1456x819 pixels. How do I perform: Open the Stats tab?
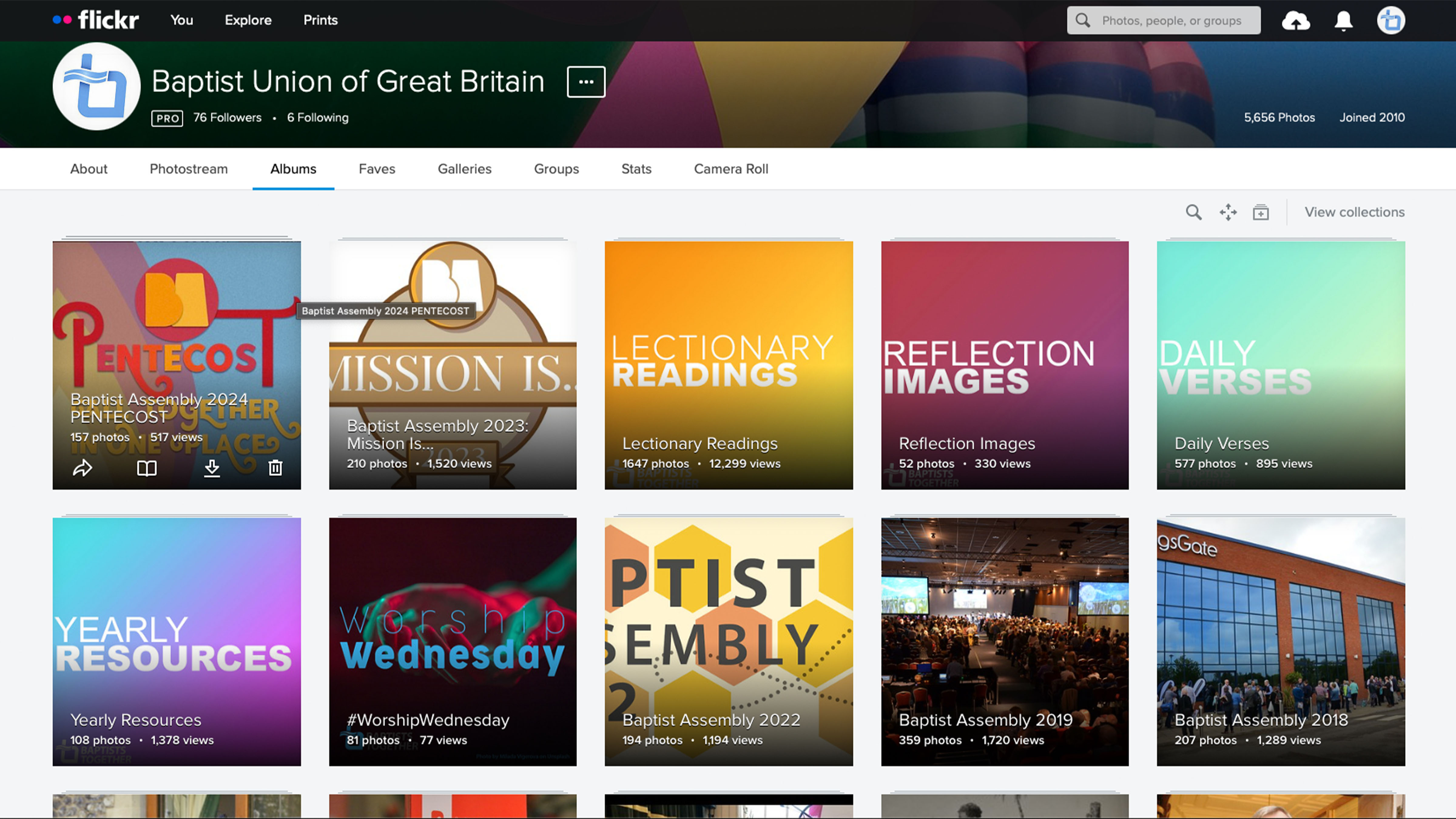pos(636,169)
